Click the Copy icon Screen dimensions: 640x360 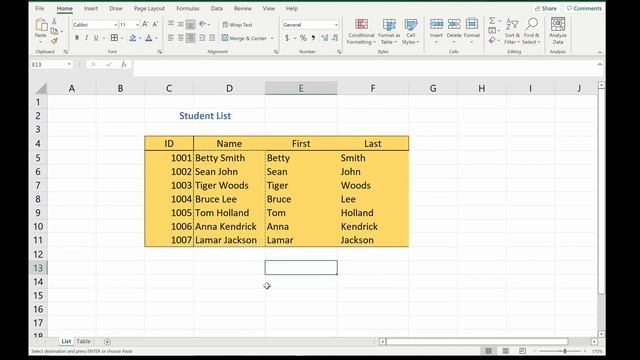coord(54,31)
